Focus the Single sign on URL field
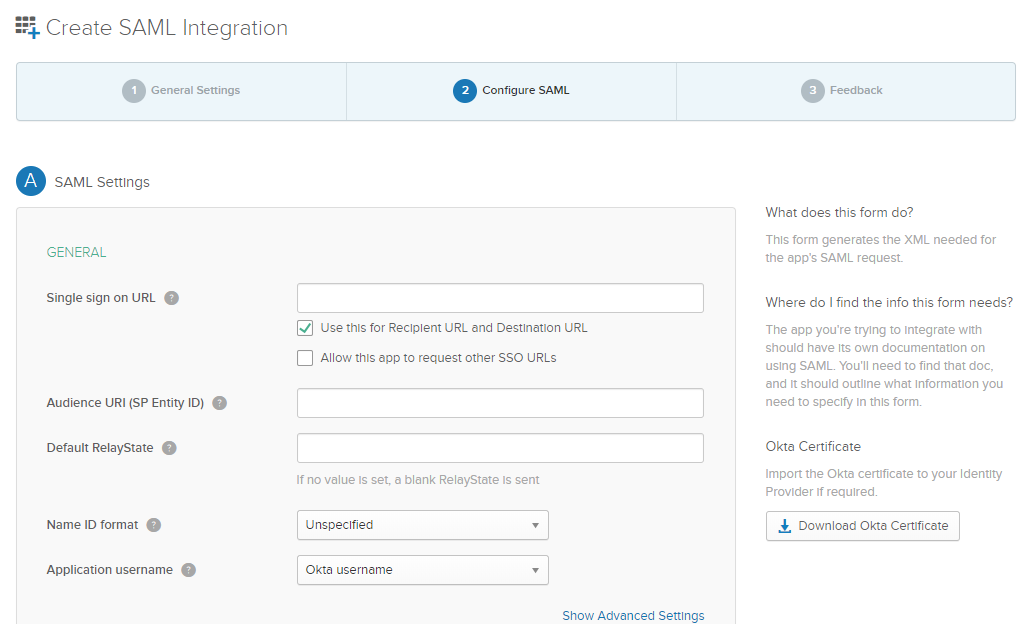The width and height of the screenshot is (1033, 624). [x=500, y=298]
